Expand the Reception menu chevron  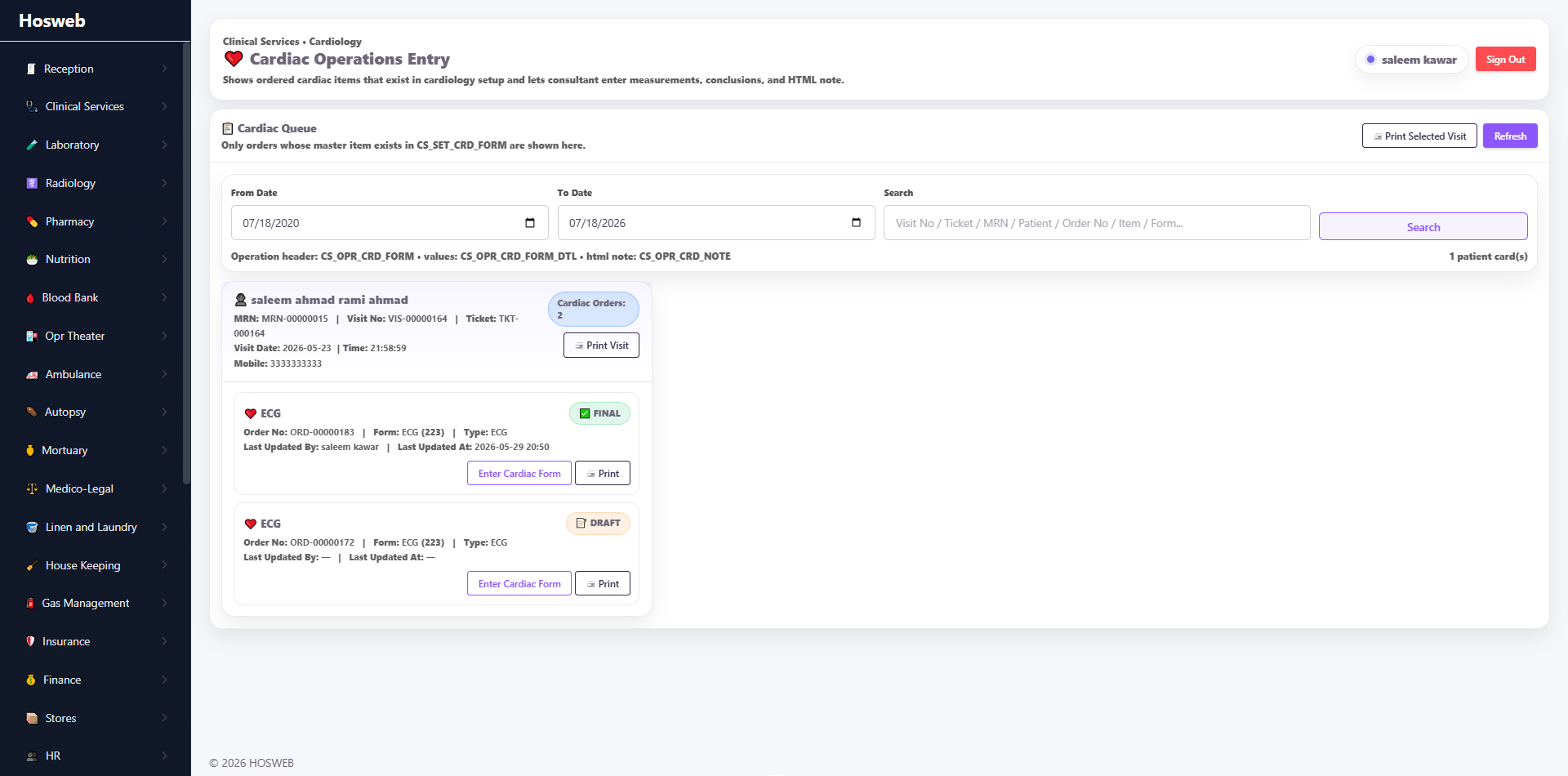164,69
